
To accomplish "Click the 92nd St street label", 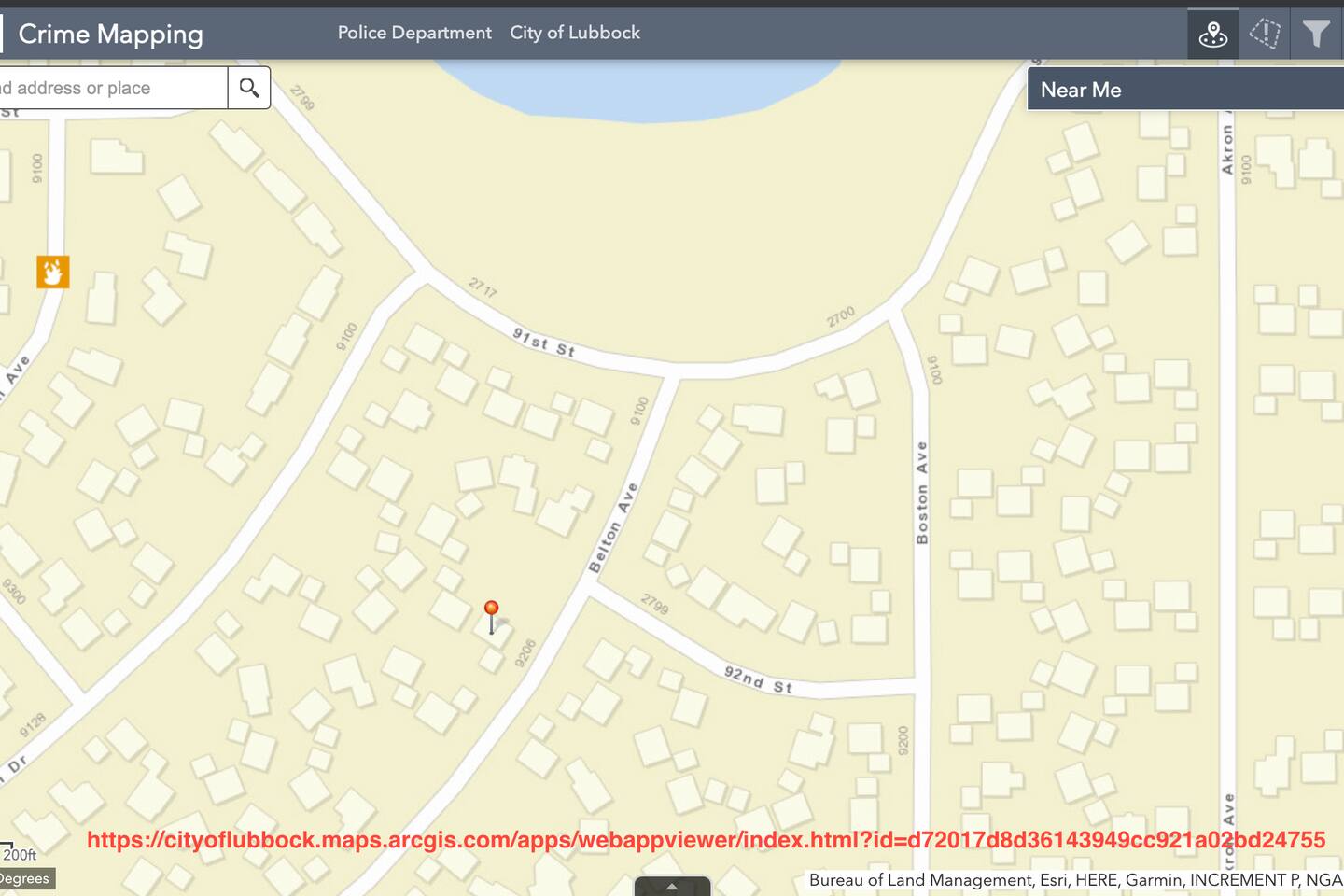I will pos(758,679).
